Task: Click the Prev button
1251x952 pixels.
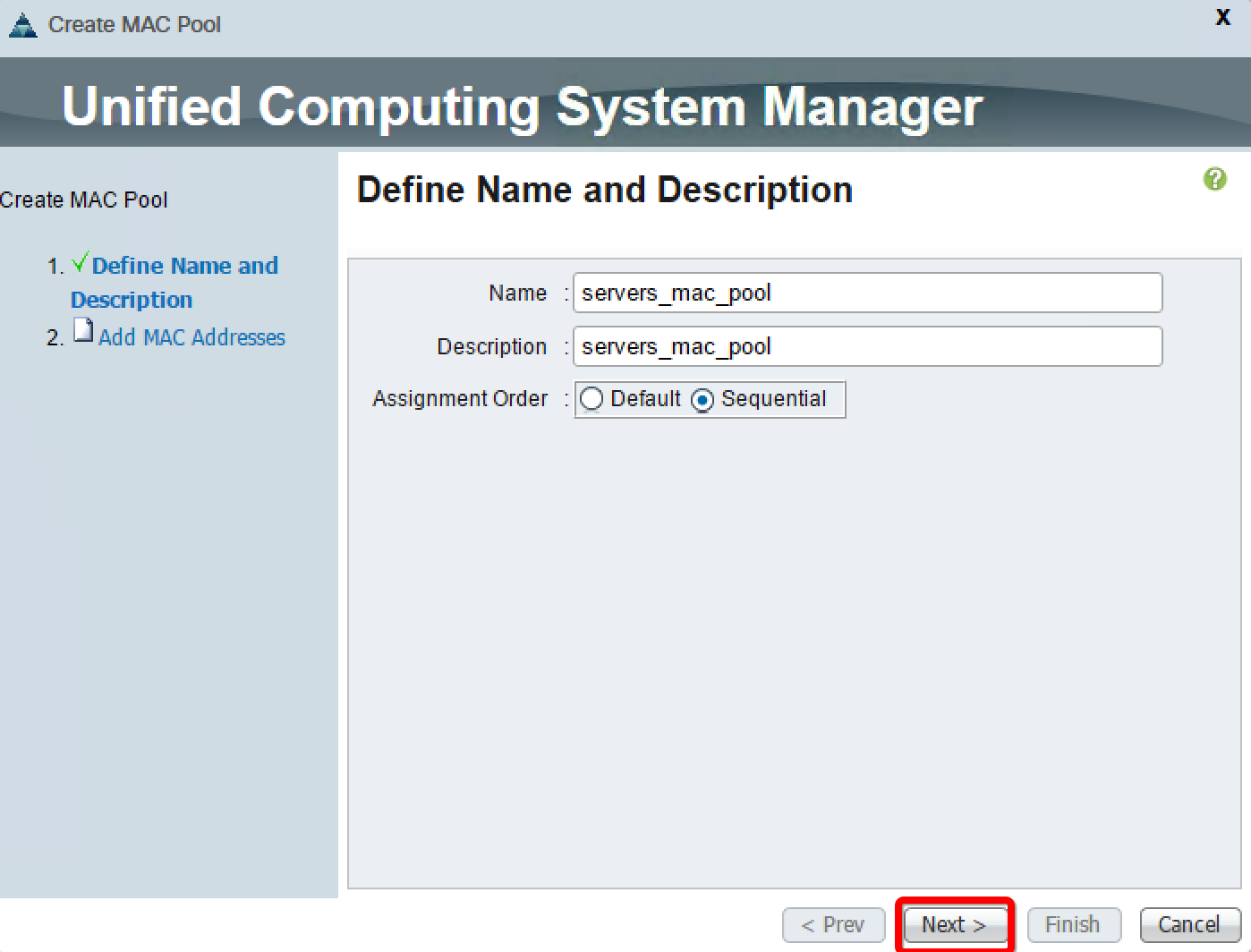Action: click(833, 924)
